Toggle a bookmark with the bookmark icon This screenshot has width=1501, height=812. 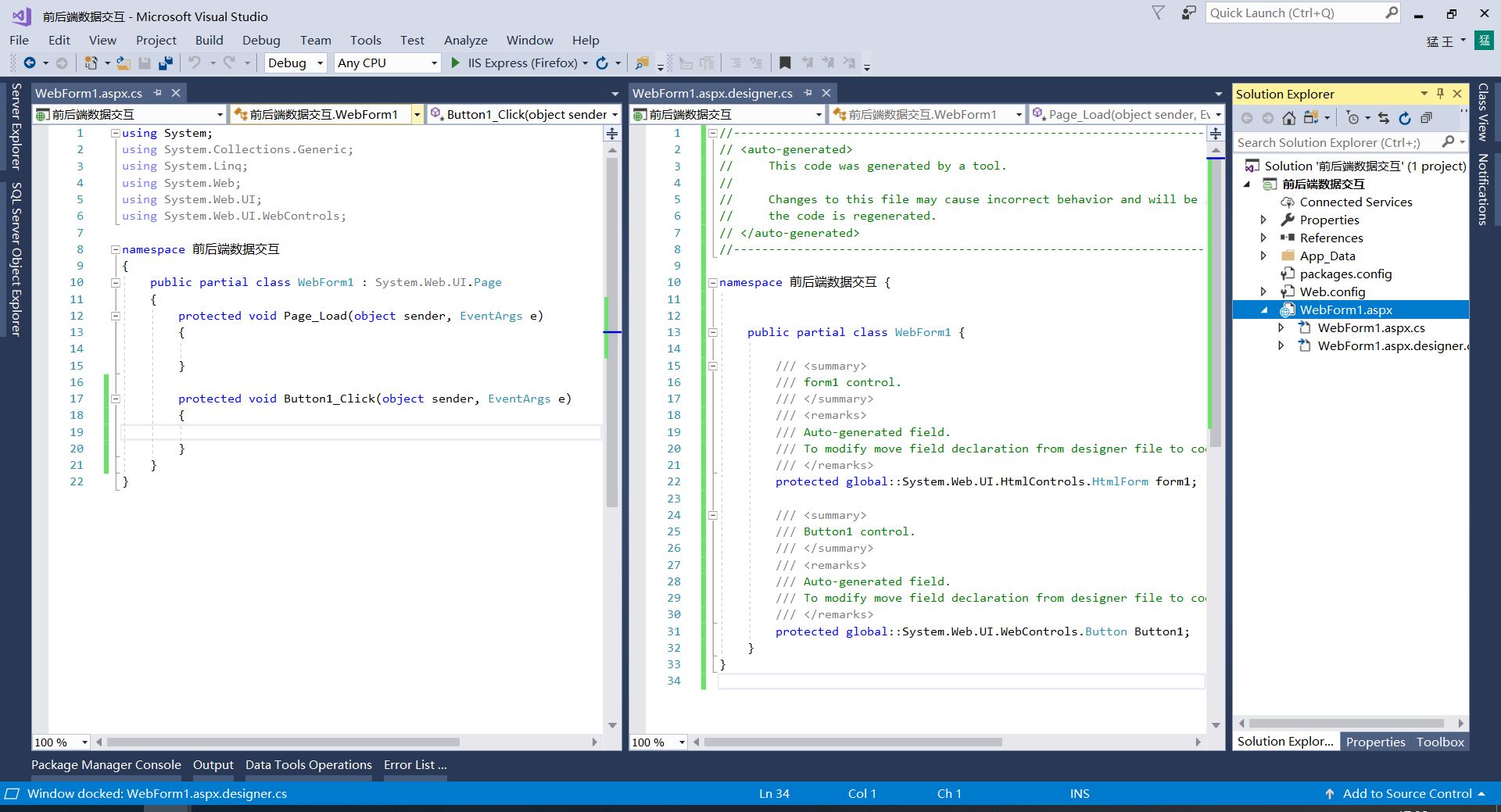pyautogui.click(x=786, y=63)
